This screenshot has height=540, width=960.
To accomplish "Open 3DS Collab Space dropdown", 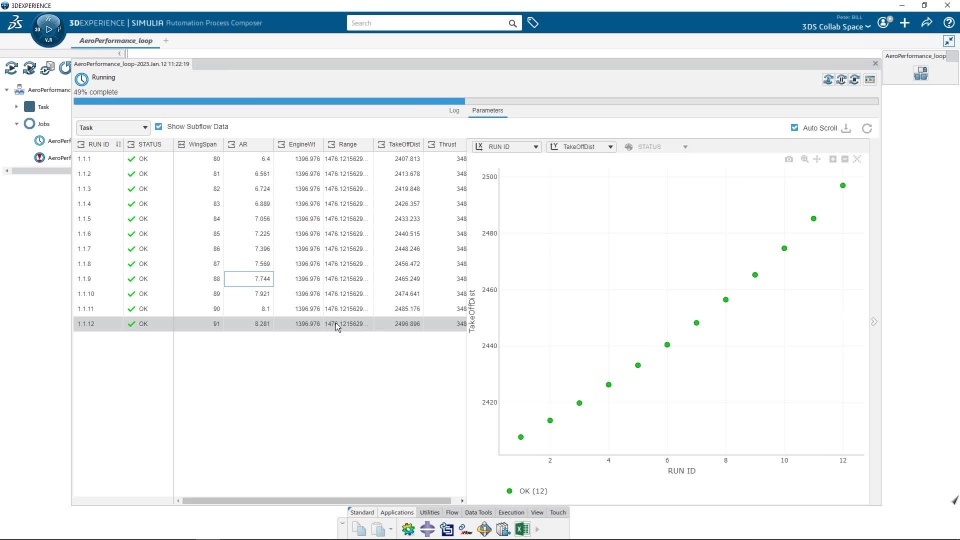I will tap(836, 27).
